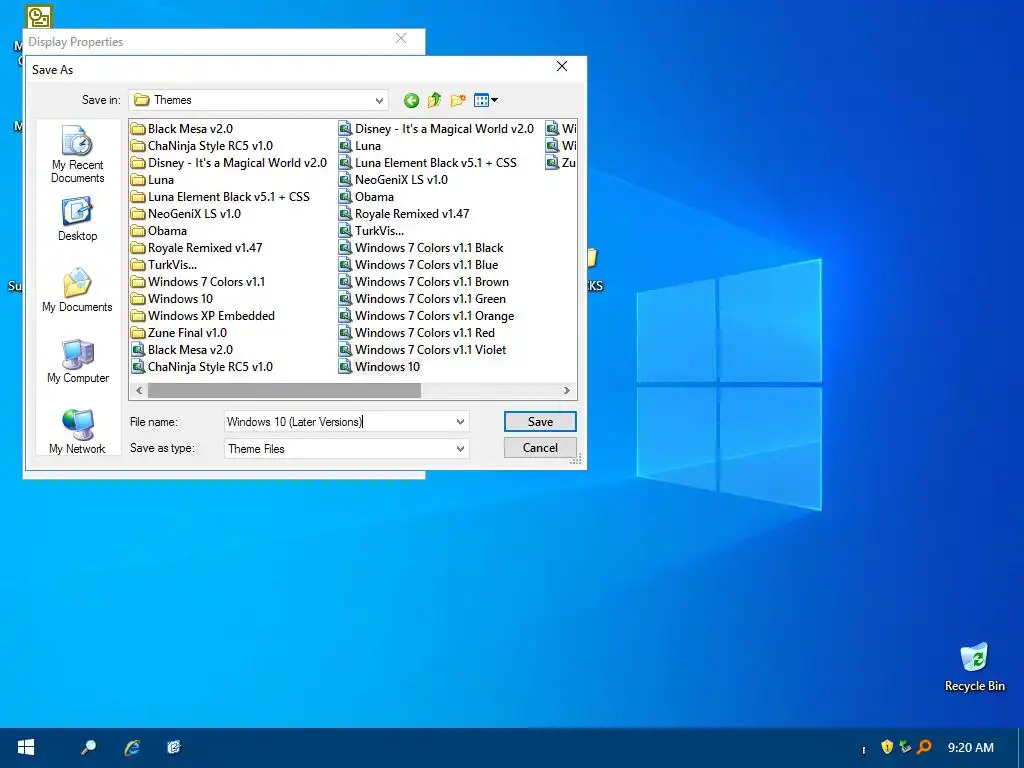Select the Obama theme file
1024x768 pixels.
(366, 197)
